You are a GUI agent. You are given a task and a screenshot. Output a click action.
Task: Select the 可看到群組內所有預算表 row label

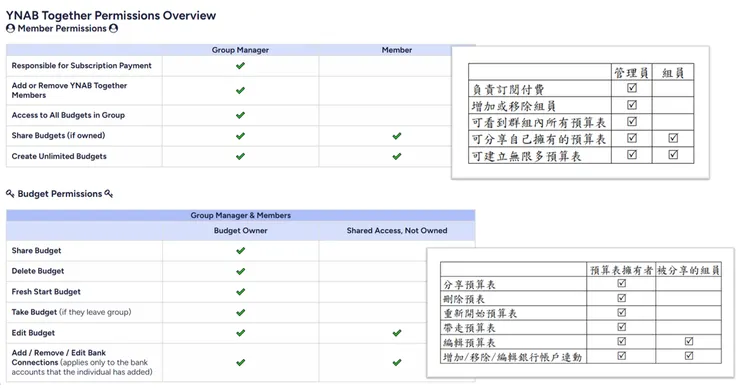pos(539,123)
